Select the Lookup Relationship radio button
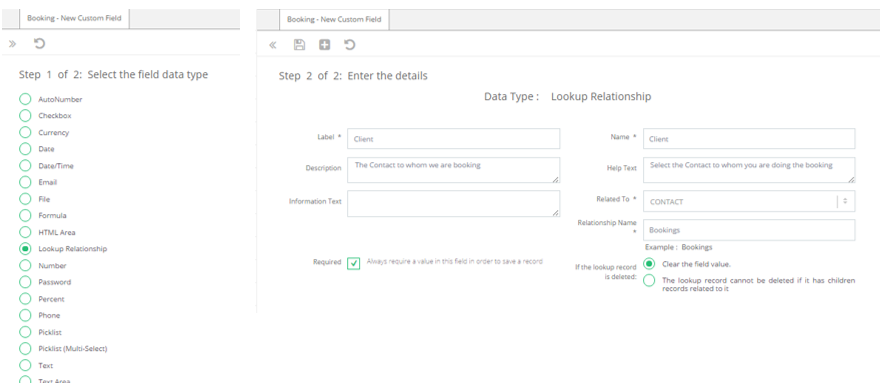This screenshot has height=383, width=880. 25,248
